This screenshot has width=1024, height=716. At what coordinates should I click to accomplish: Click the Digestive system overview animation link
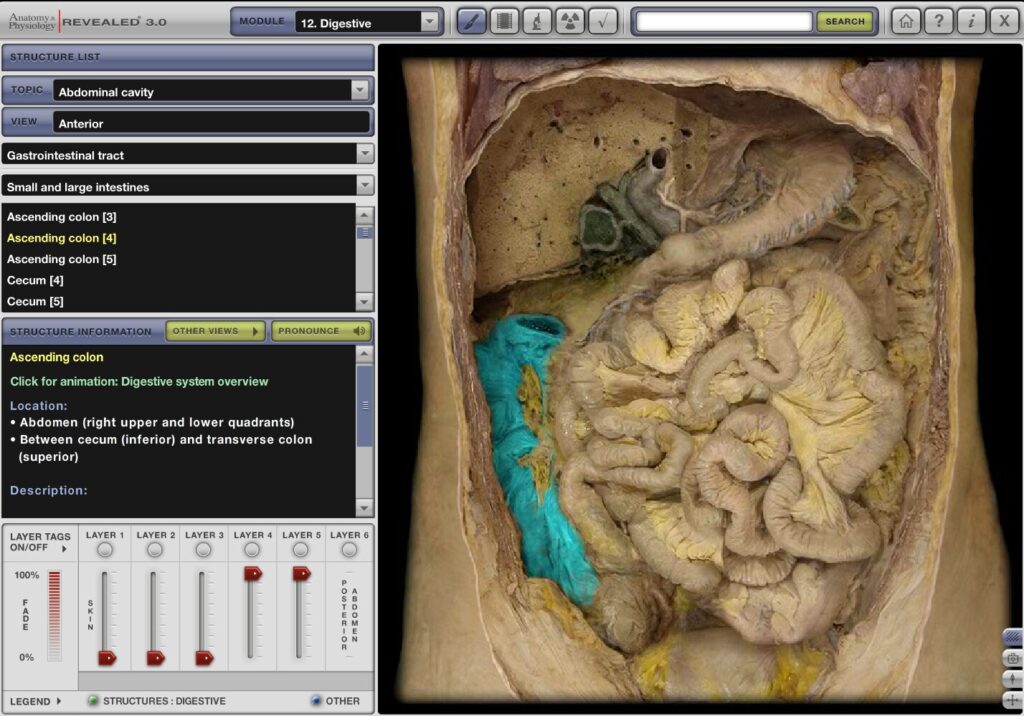[x=139, y=382]
